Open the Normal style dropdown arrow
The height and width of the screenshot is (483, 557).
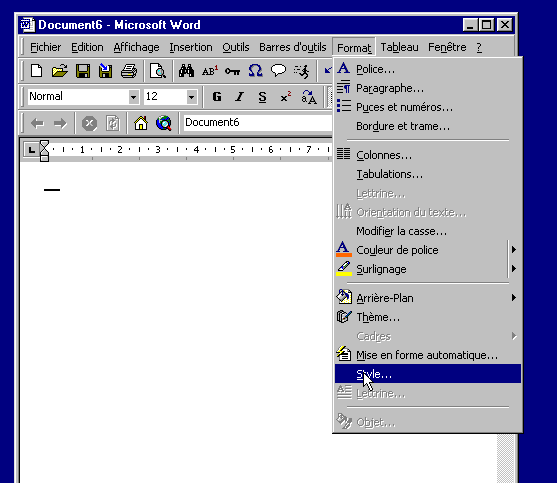tap(134, 97)
